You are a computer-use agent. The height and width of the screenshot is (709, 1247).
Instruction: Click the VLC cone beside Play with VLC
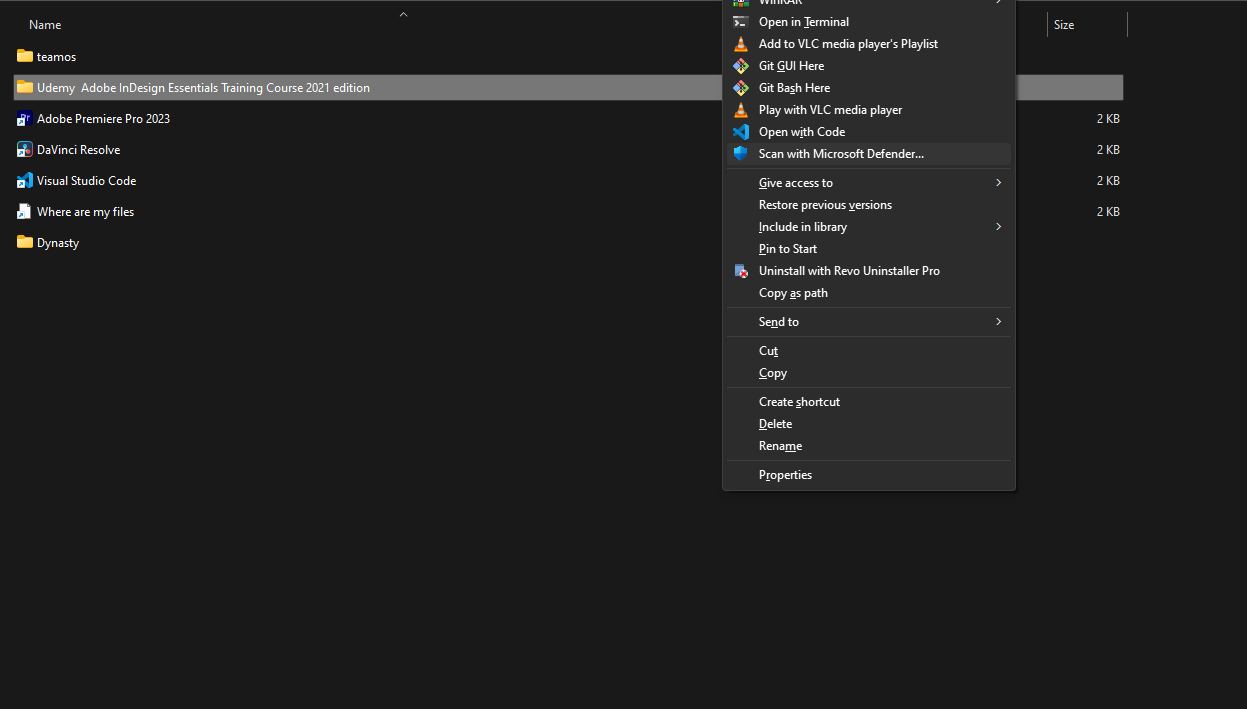pos(741,110)
